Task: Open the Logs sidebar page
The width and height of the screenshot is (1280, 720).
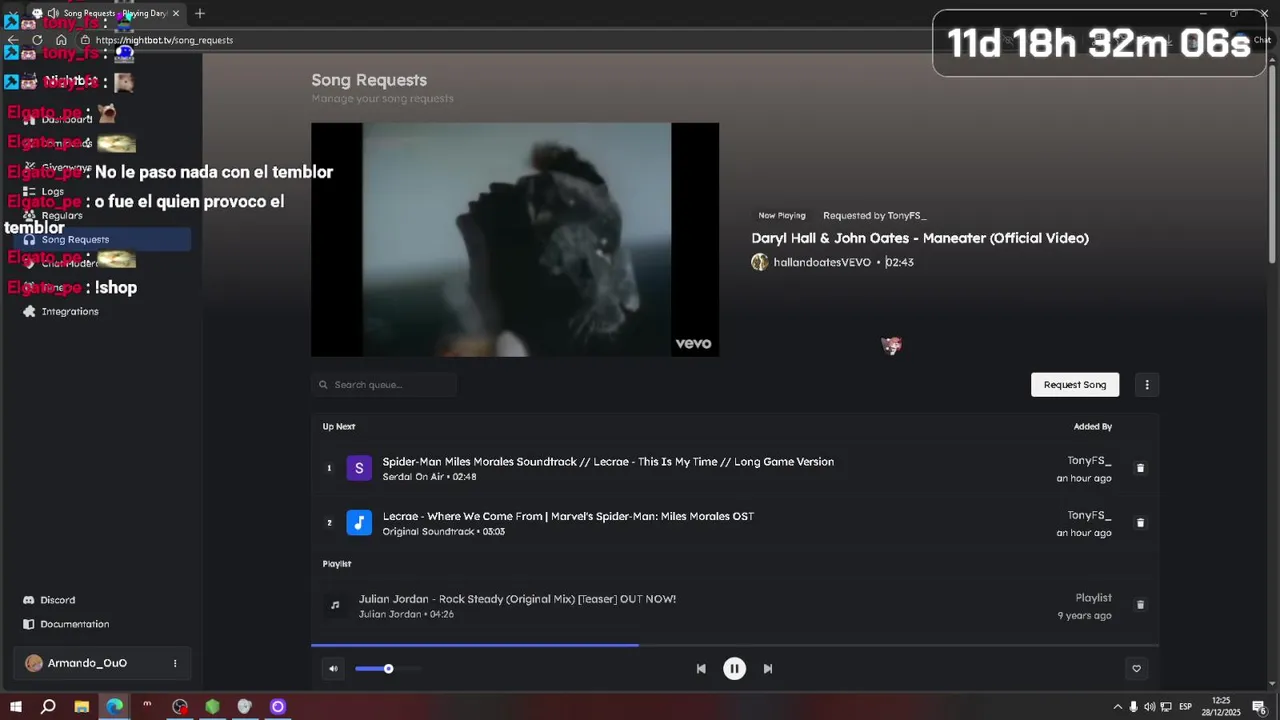Action: pyautogui.click(x=53, y=191)
